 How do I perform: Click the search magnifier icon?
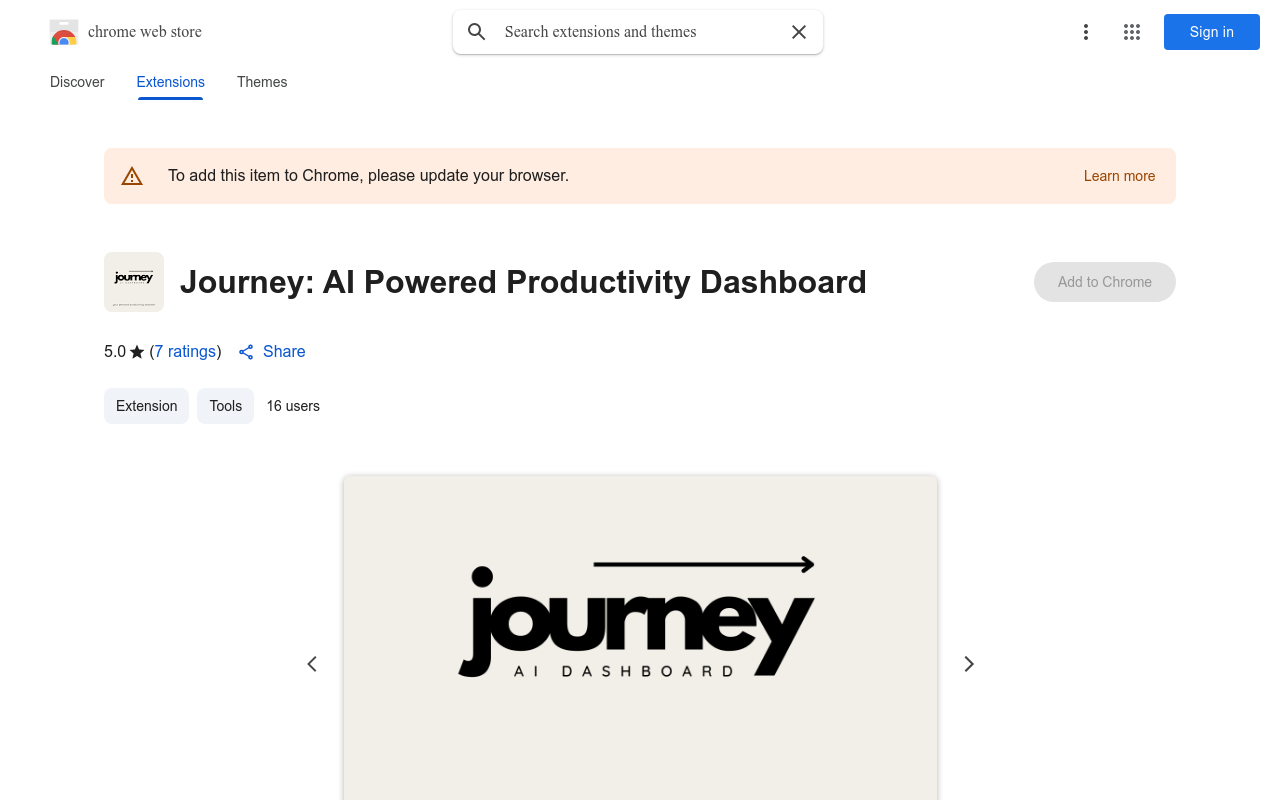point(477,32)
